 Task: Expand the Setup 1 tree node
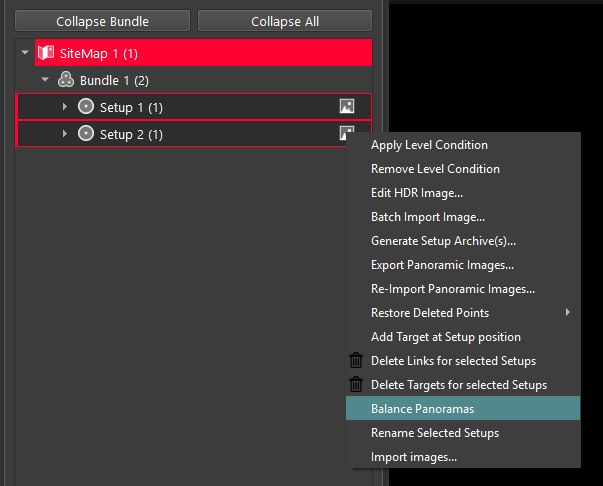65,107
